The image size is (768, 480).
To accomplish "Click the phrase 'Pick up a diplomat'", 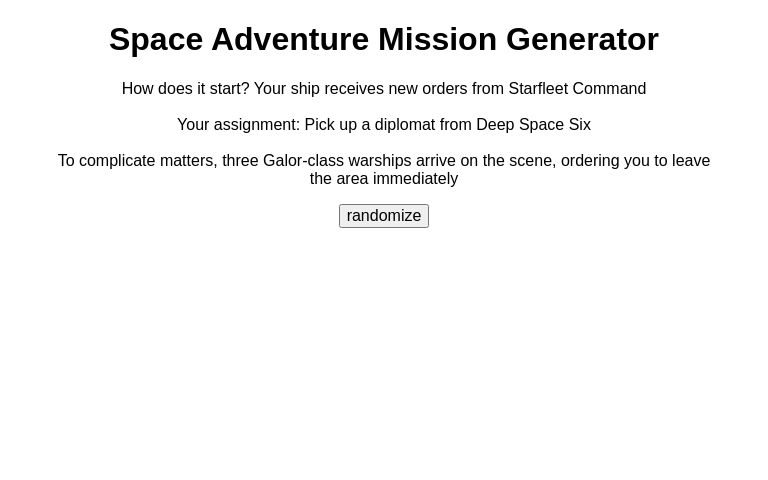I will (370, 124).
